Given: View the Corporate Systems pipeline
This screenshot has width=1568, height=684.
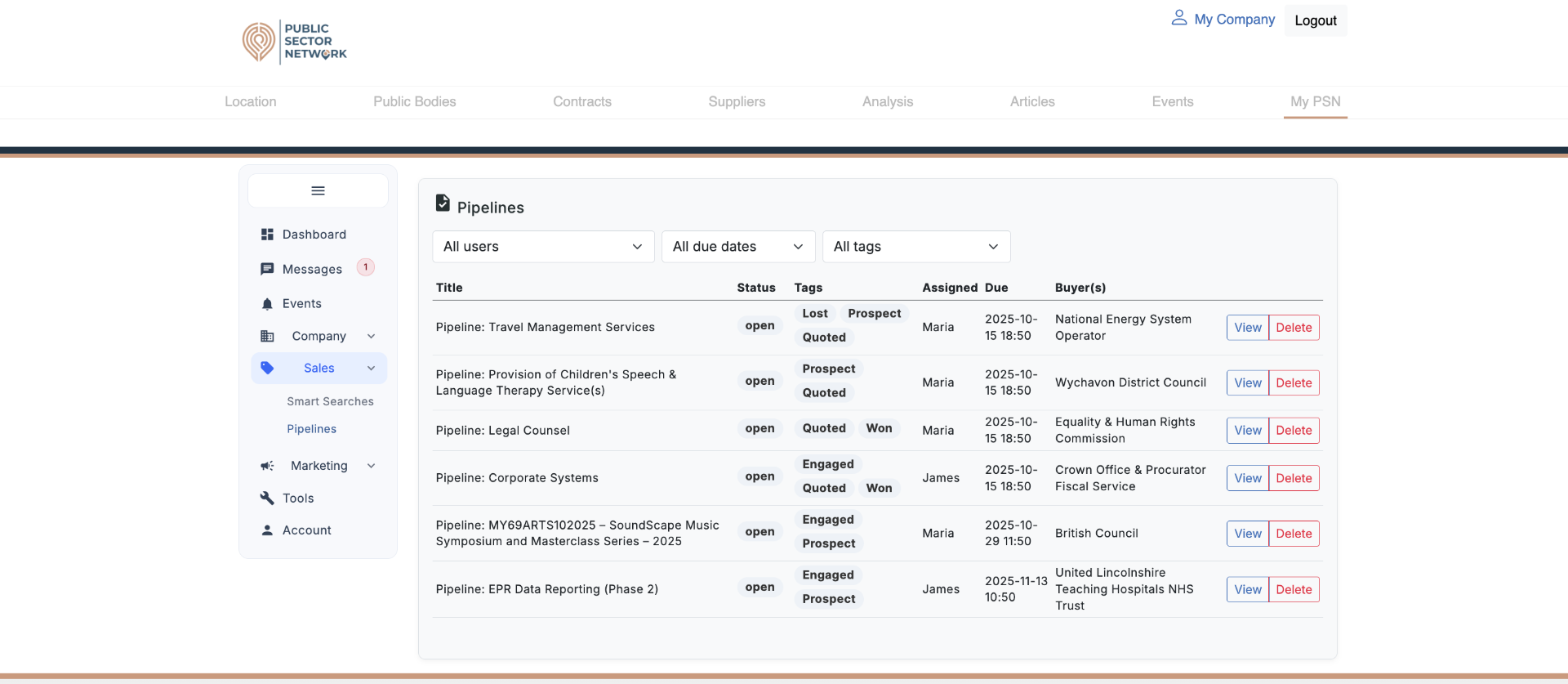Looking at the screenshot, I should pos(1248,478).
